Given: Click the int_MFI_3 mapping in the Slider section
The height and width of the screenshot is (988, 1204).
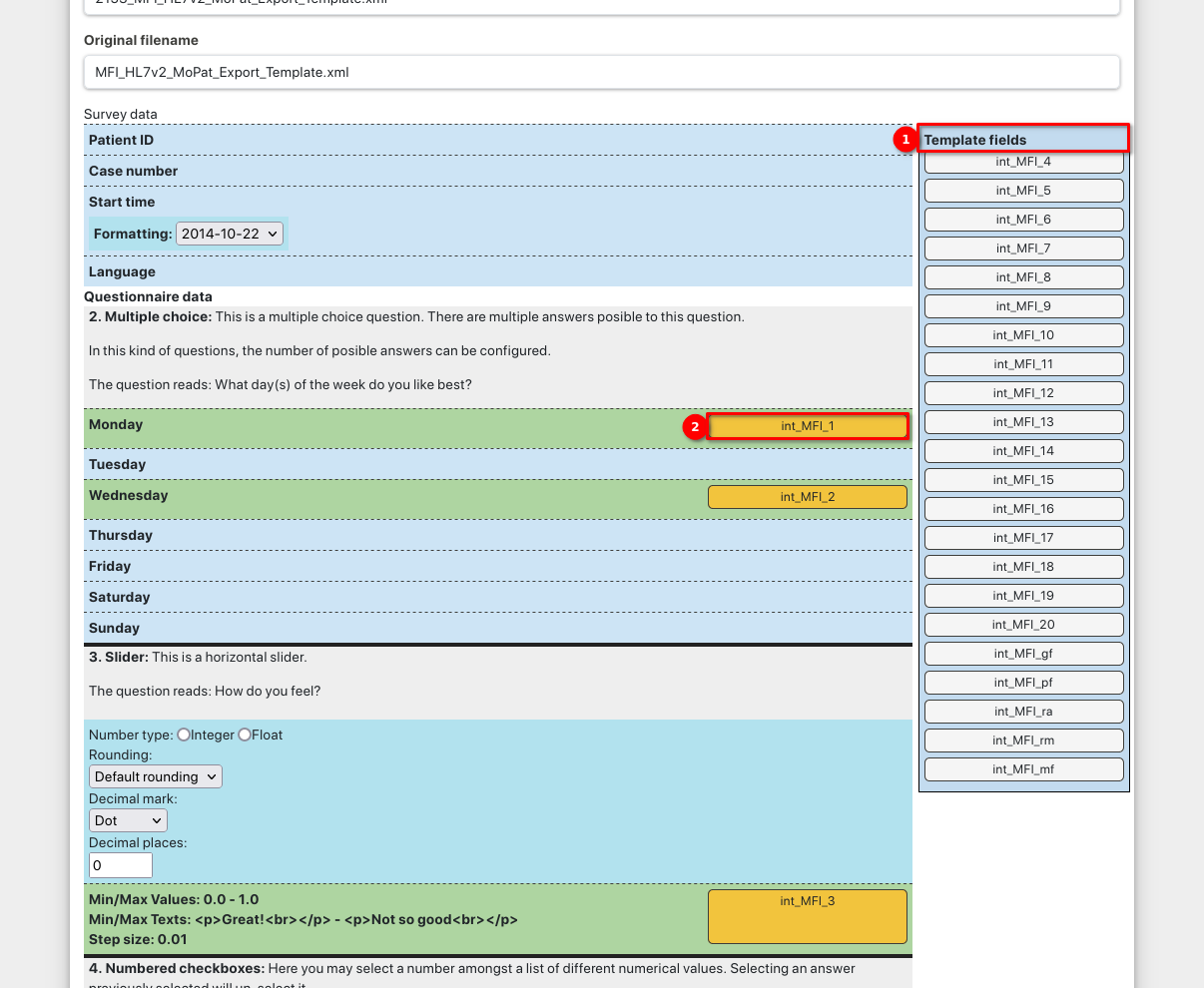Looking at the screenshot, I should (x=807, y=916).
